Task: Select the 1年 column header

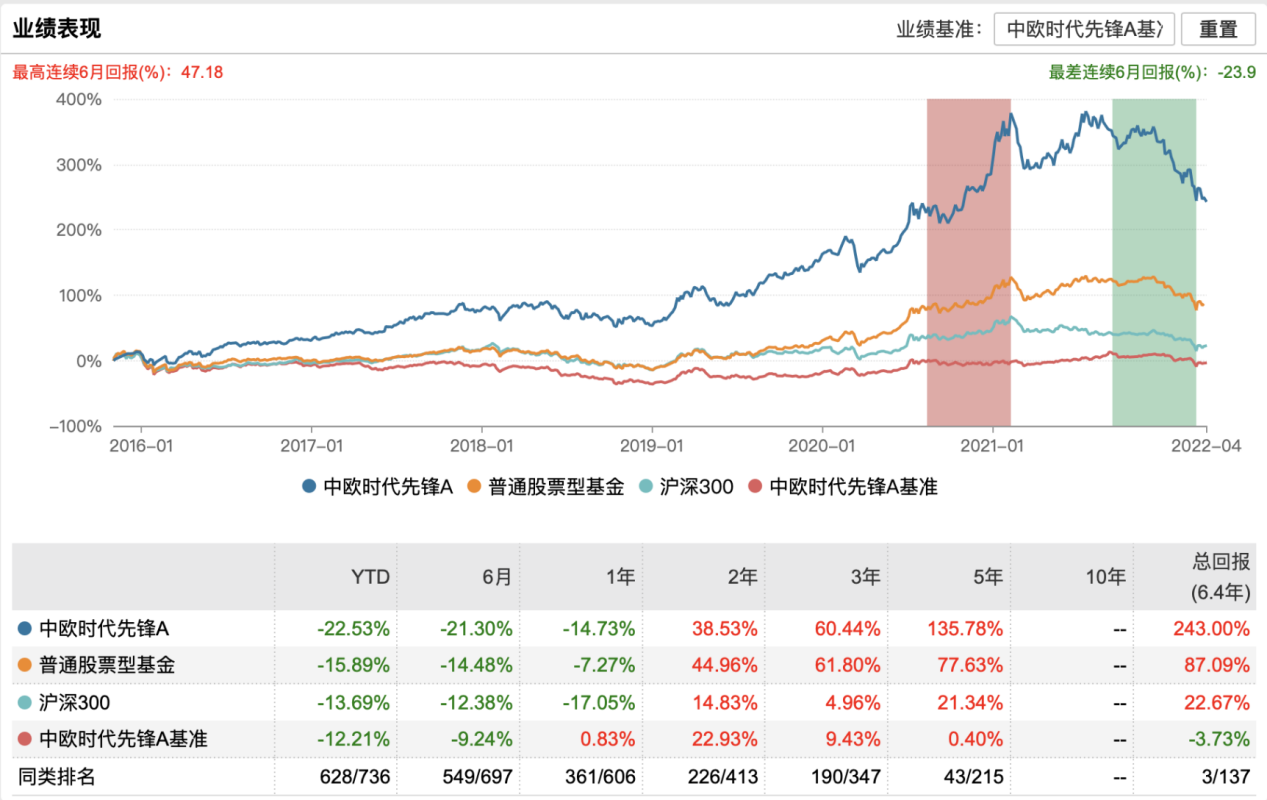Action: tap(619, 577)
